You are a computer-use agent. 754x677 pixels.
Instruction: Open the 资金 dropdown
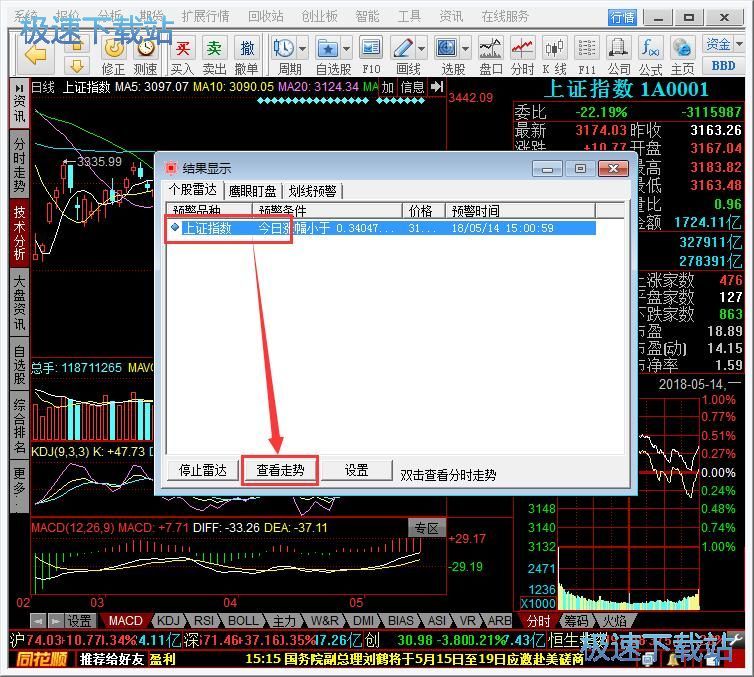point(723,45)
